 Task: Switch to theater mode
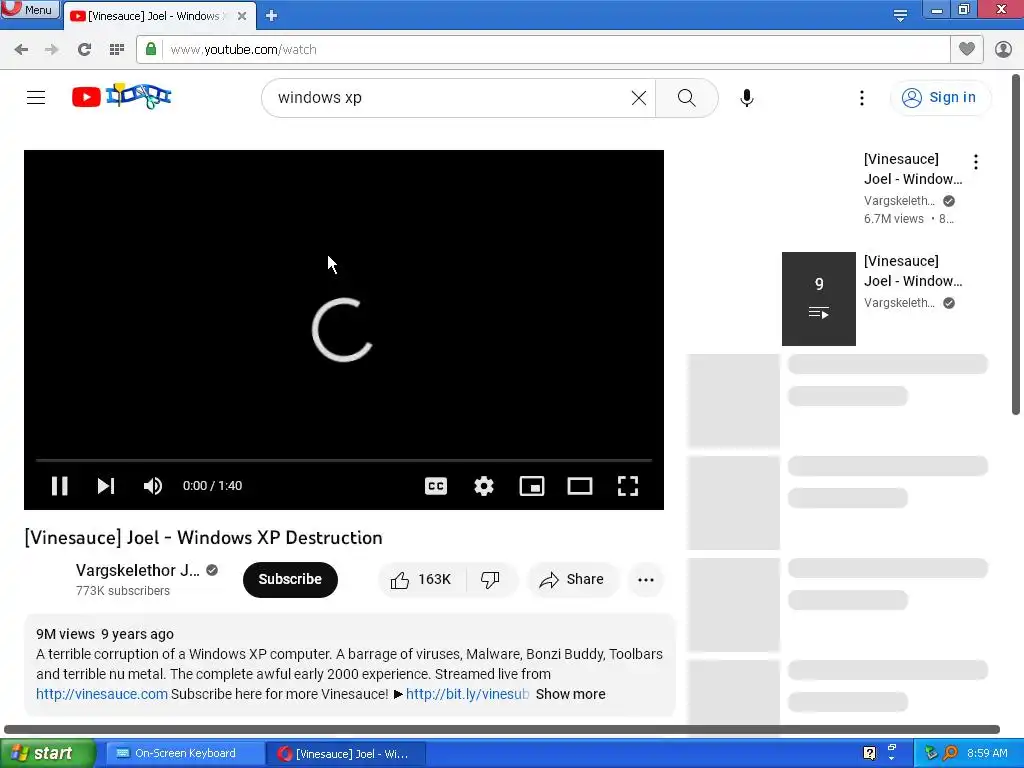[580, 486]
